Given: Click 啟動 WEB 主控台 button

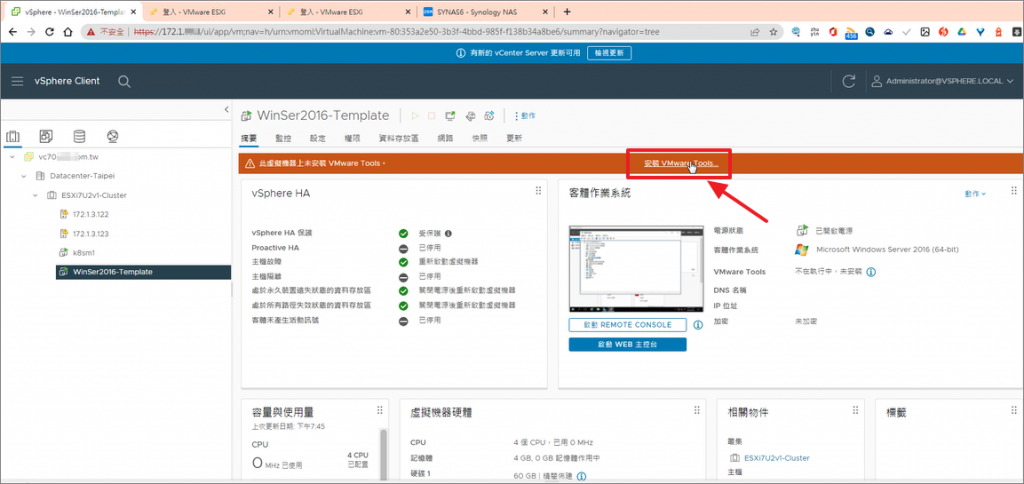Looking at the screenshot, I should pos(628,345).
